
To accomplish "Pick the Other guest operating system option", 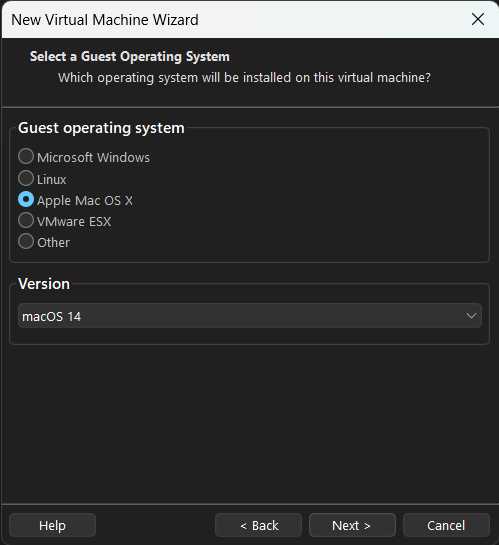I will tap(26, 241).
